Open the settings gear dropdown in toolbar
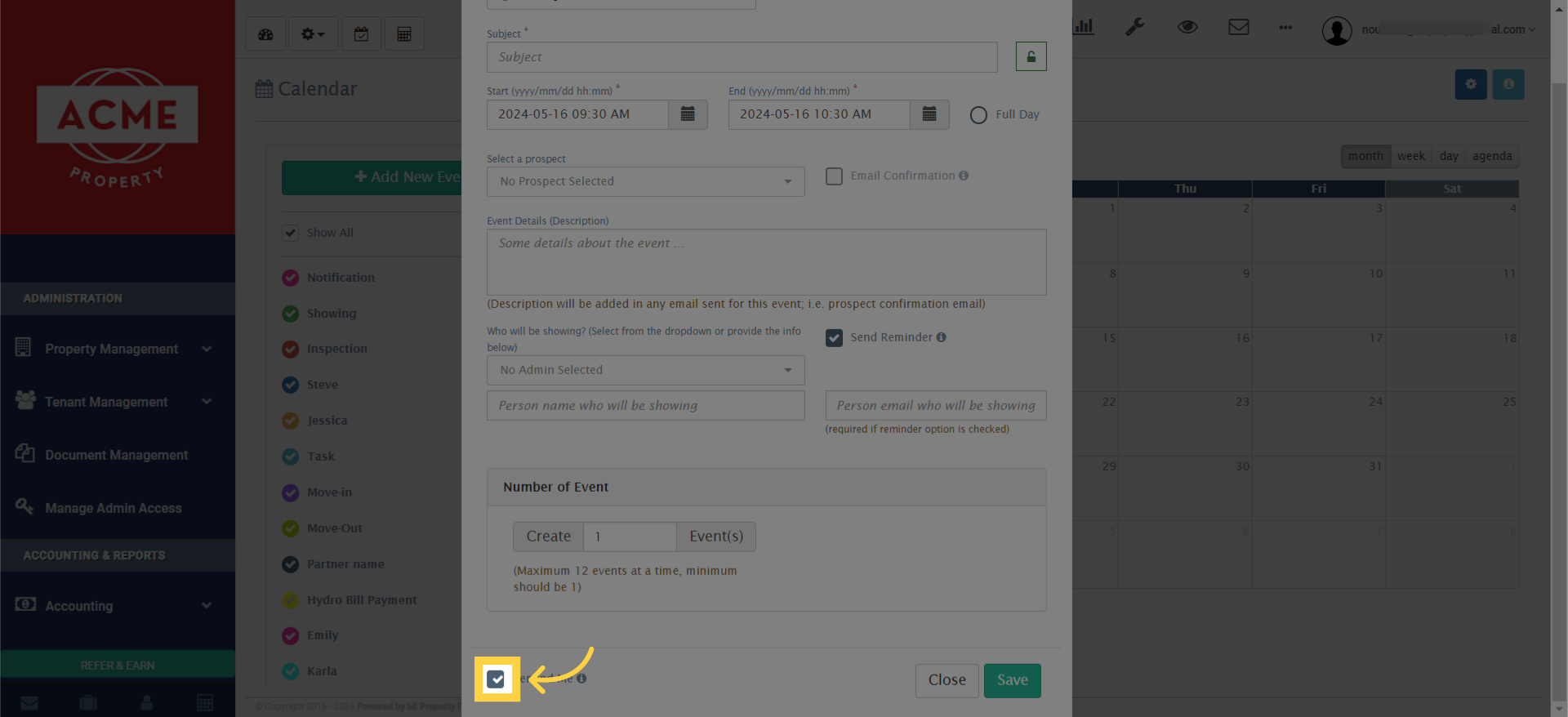The height and width of the screenshot is (717, 1568). click(x=313, y=34)
